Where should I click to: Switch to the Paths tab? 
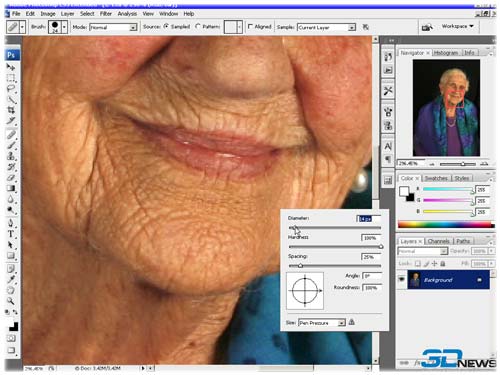[463, 241]
